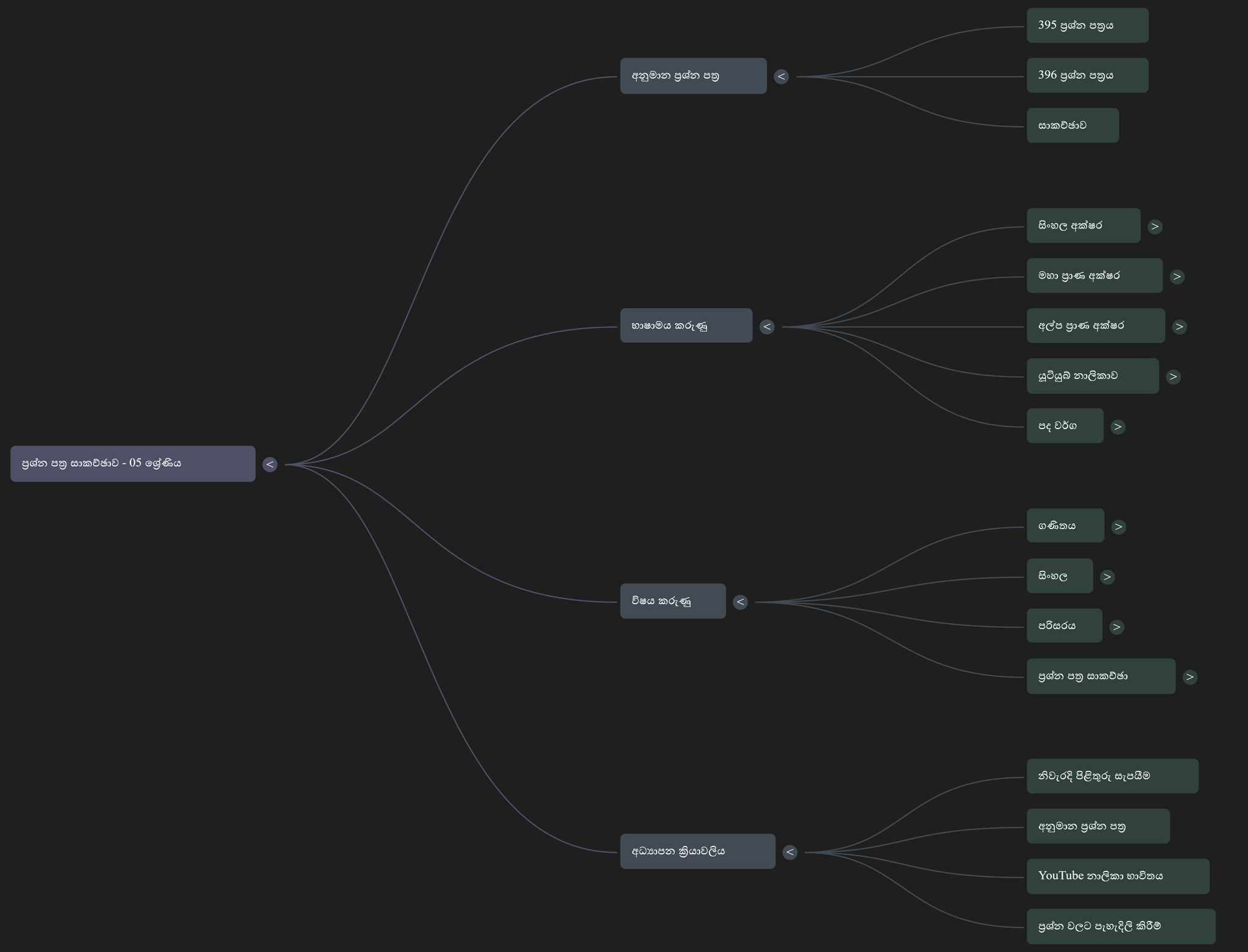Select the YouTube නාලිකා භාවිතය node
Viewport: 1248px width, 952px height.
pos(1118,876)
